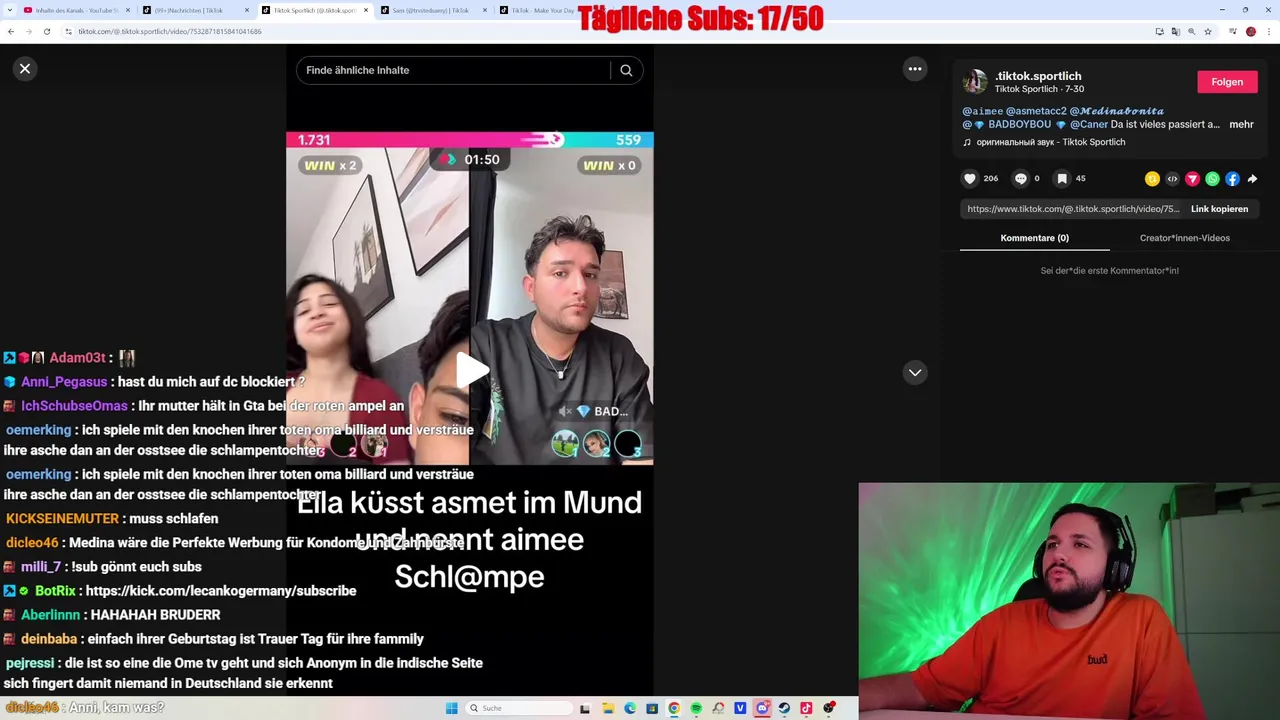Open Spotify from taskbar
Screen dimensions: 1280x720
tap(696, 708)
